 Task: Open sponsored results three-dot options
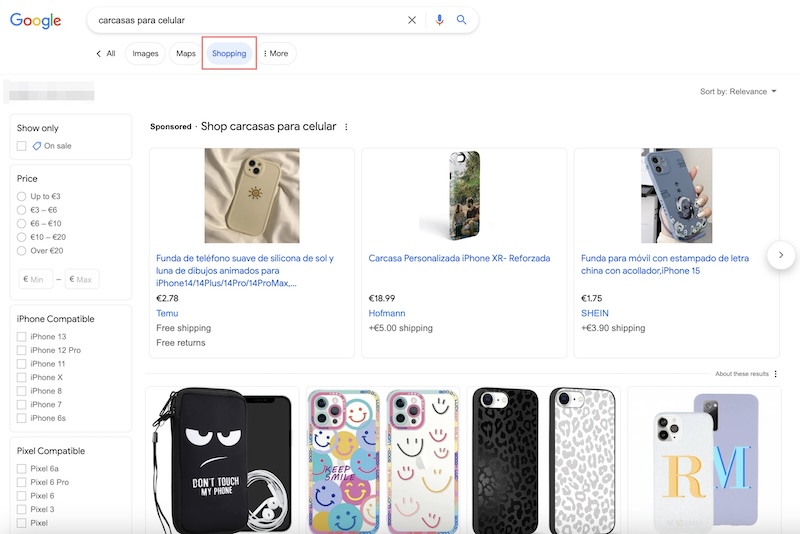[x=347, y=127]
